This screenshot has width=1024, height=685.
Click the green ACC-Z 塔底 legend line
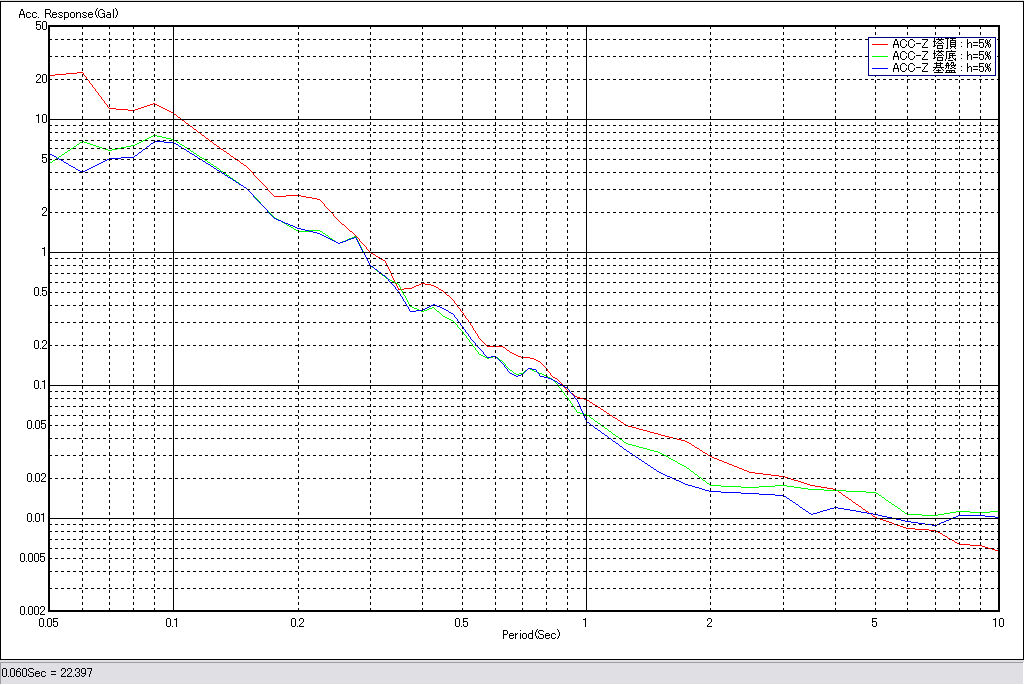coord(879,56)
